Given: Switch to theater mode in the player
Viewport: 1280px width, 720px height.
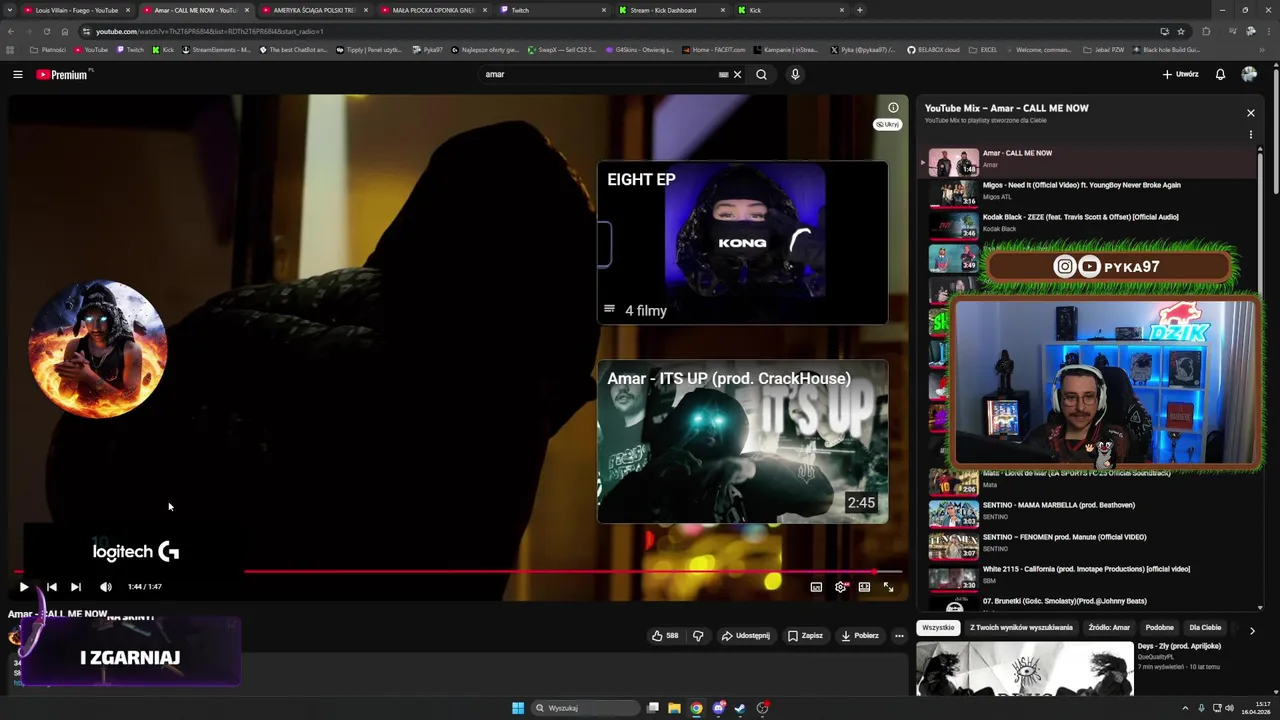Looking at the screenshot, I should pos(864,587).
